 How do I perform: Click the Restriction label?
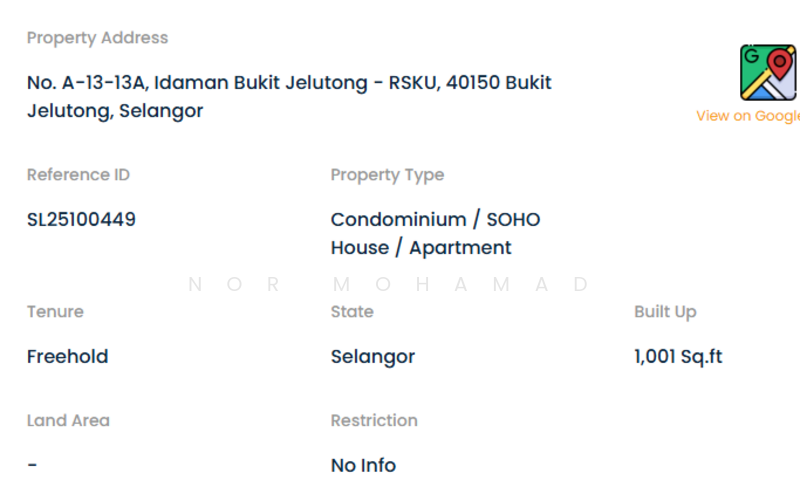click(374, 421)
